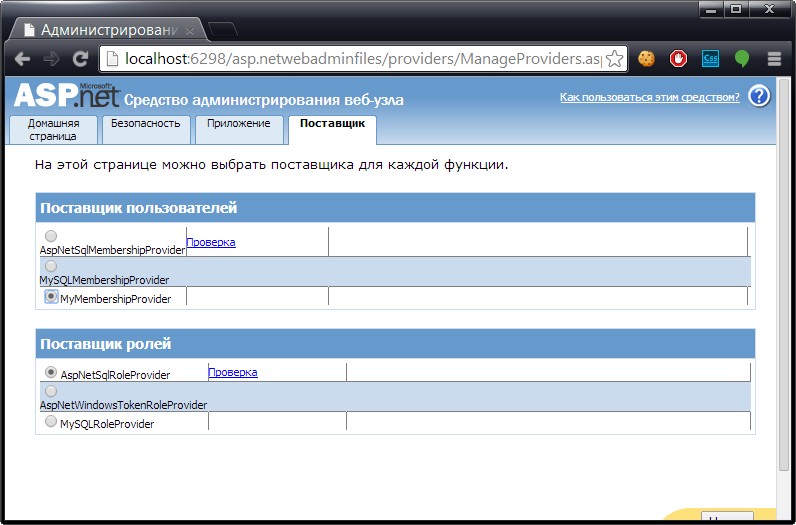Image resolution: width=796 pixels, height=525 pixels.
Task: Select MySQLRoleProvider radio button
Action: click(51, 421)
